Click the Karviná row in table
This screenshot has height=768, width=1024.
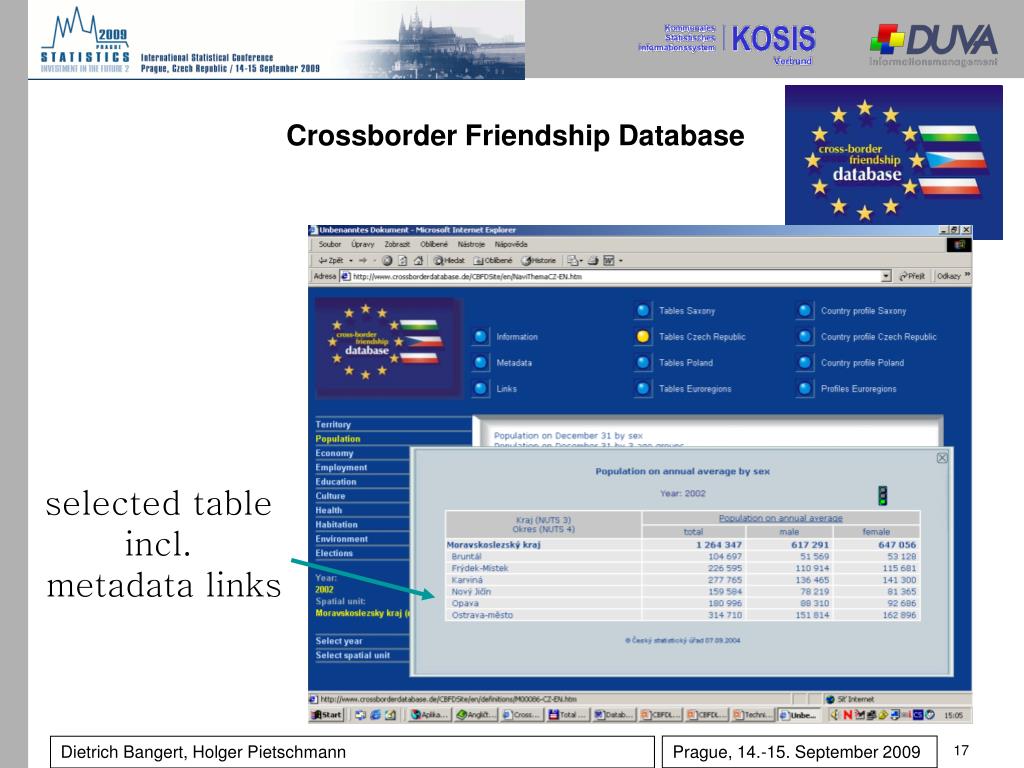pos(682,580)
